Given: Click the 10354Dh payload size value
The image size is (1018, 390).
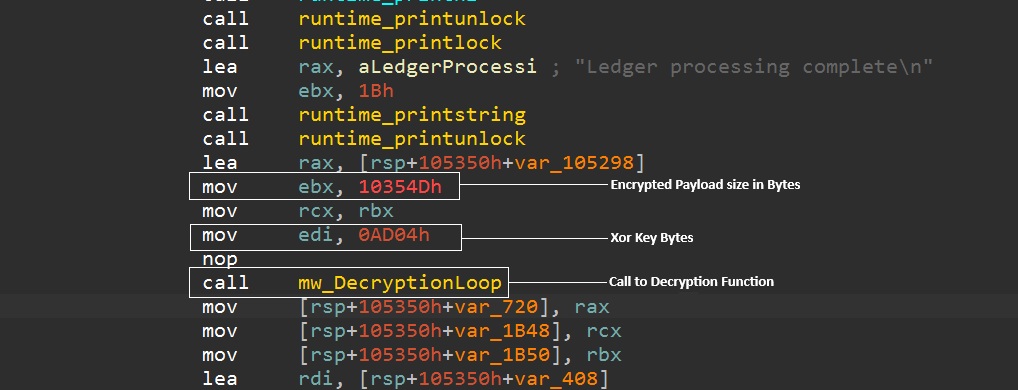Looking at the screenshot, I should pos(400,187).
